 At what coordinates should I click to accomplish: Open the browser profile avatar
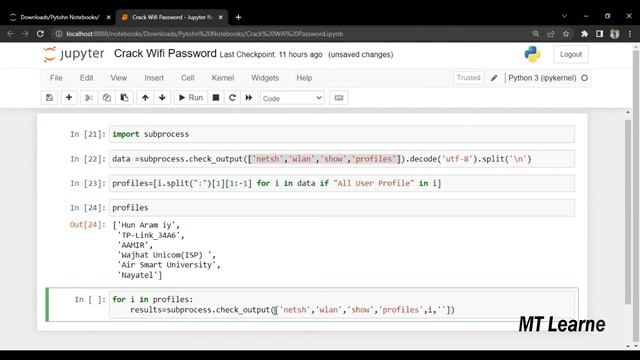coord(615,34)
